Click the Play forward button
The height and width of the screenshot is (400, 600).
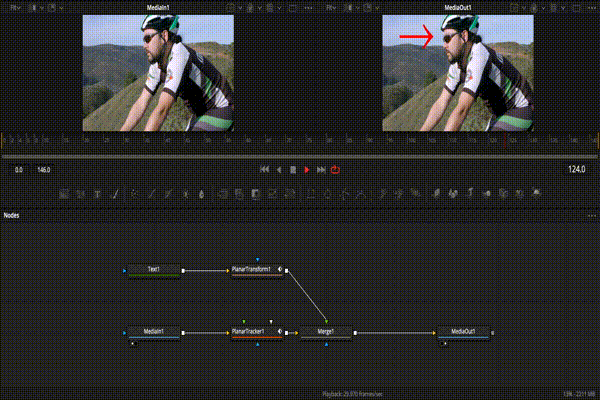[307, 170]
